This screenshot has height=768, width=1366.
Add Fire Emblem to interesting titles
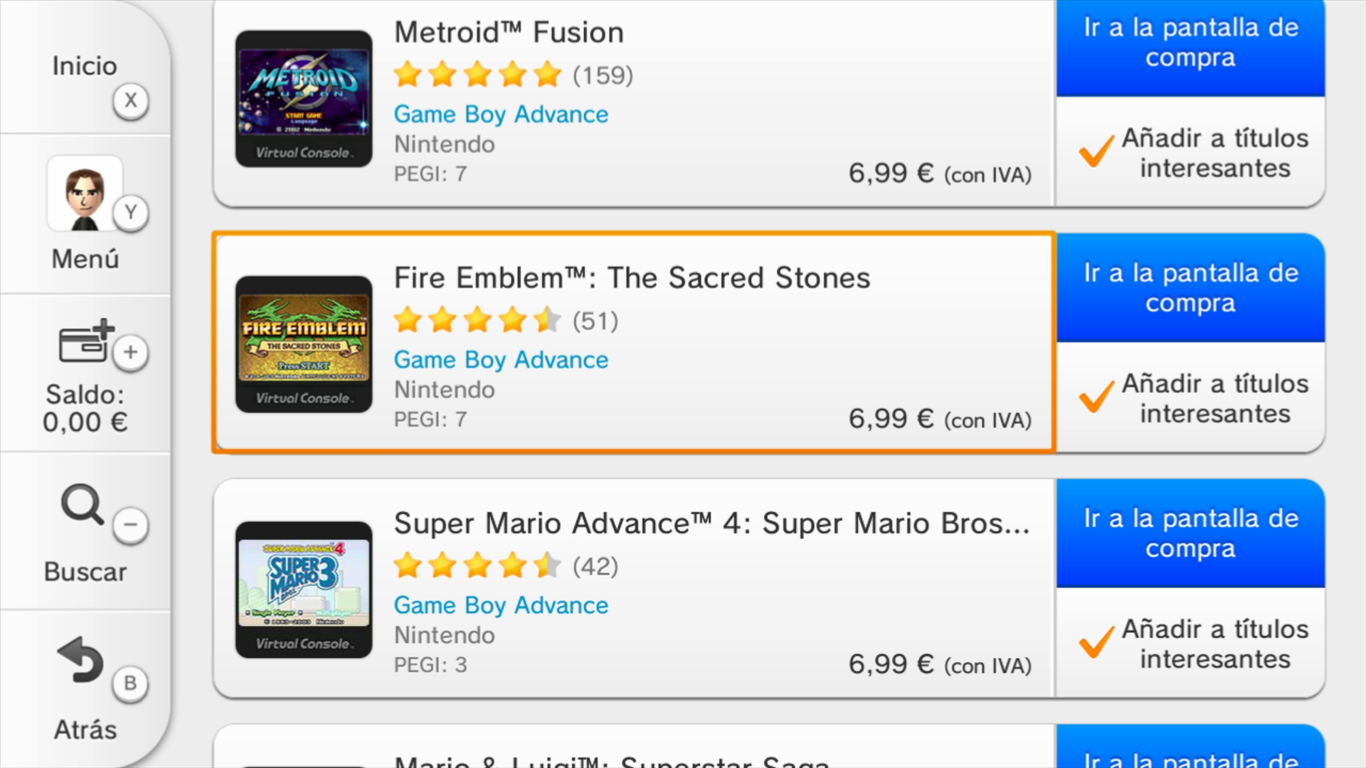point(1192,398)
